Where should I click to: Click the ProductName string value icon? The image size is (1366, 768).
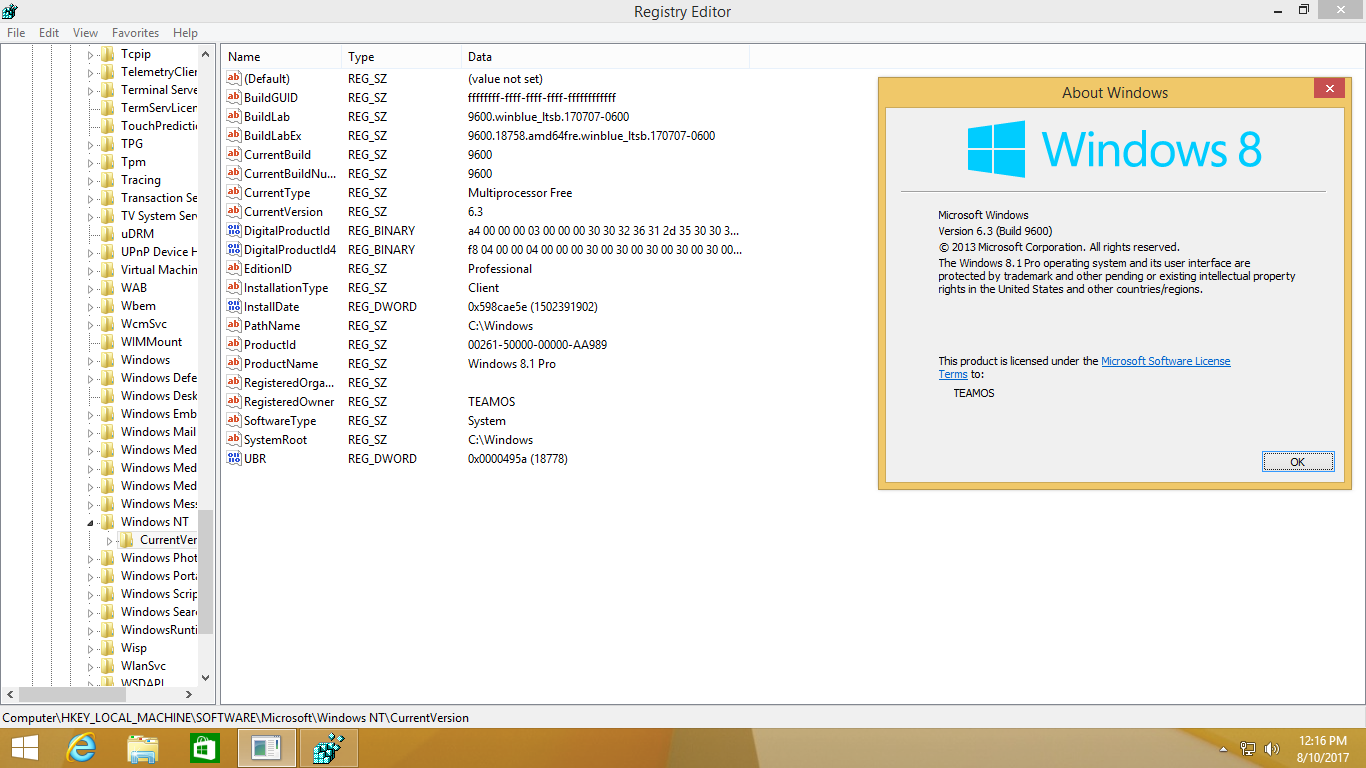coord(235,364)
